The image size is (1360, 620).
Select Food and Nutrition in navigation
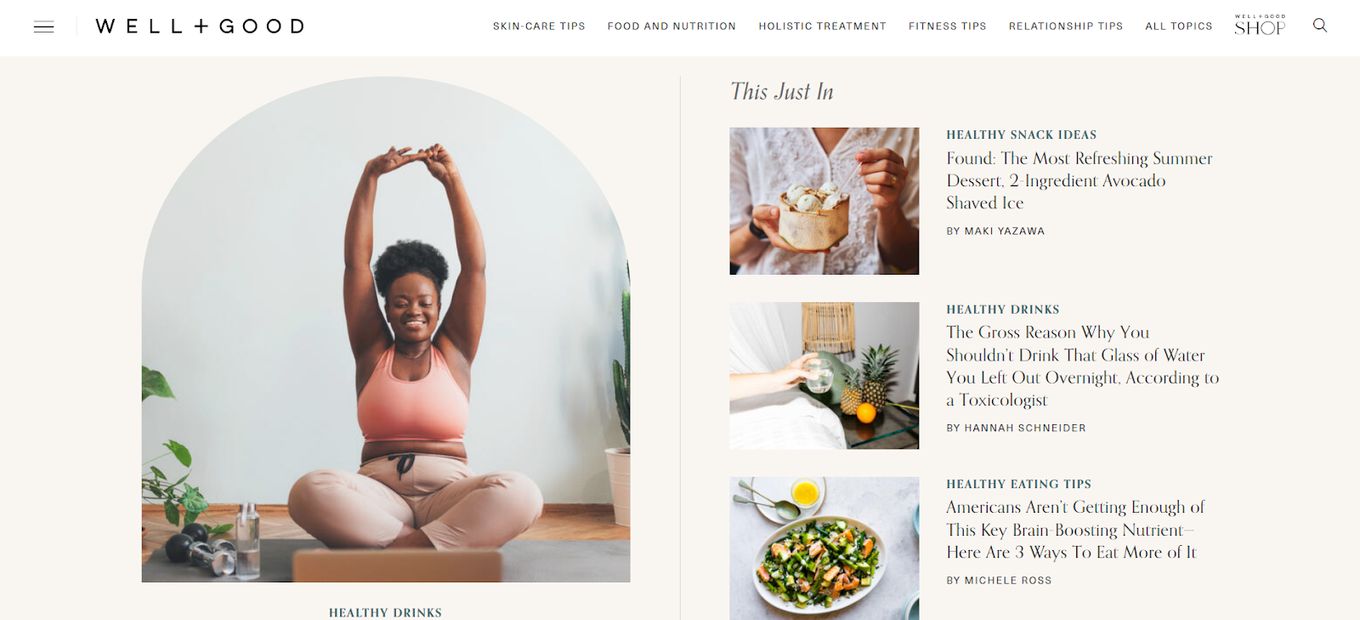pos(672,26)
